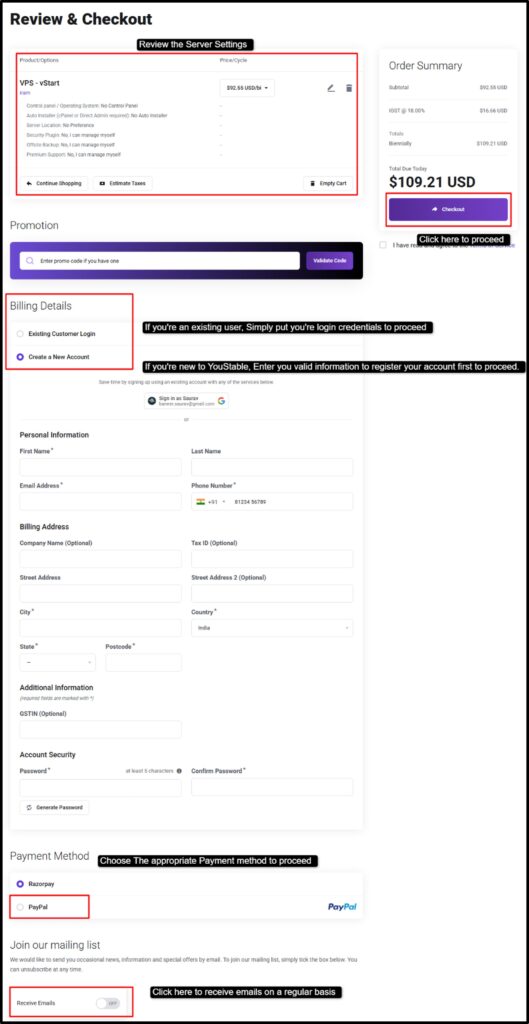
Task: Click the Password field
Action: [101, 787]
